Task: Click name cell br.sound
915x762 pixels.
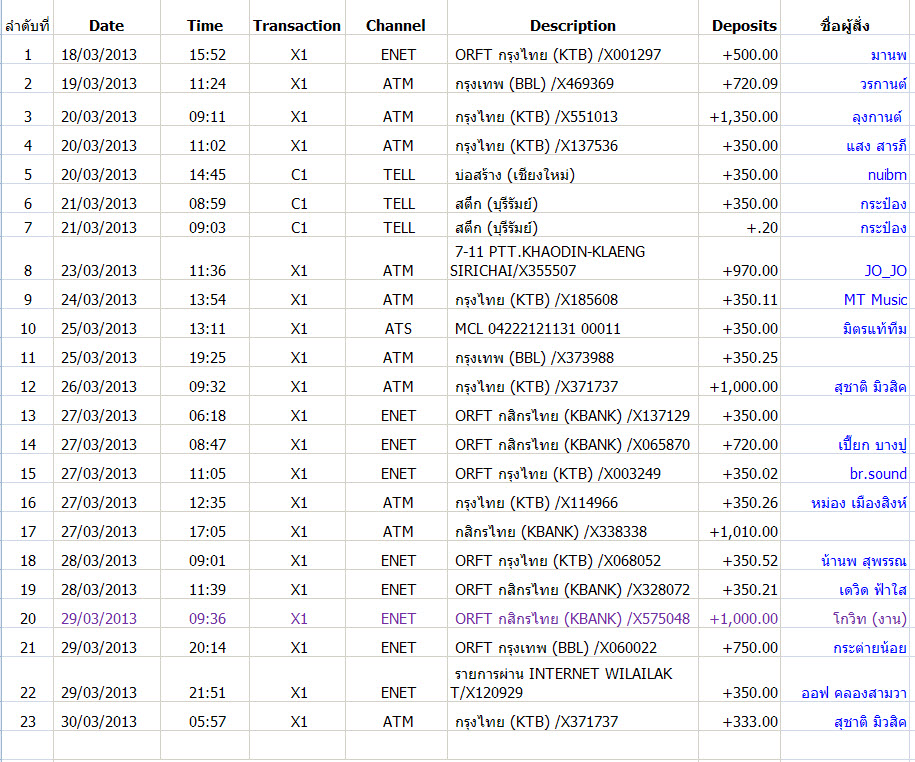Action: click(878, 474)
